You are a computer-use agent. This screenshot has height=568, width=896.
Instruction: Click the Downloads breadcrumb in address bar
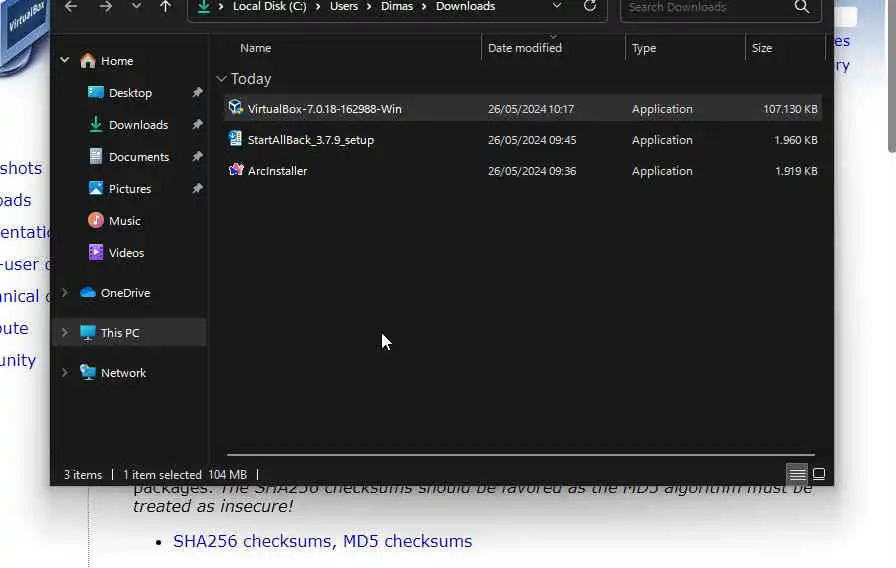pyautogui.click(x=465, y=6)
